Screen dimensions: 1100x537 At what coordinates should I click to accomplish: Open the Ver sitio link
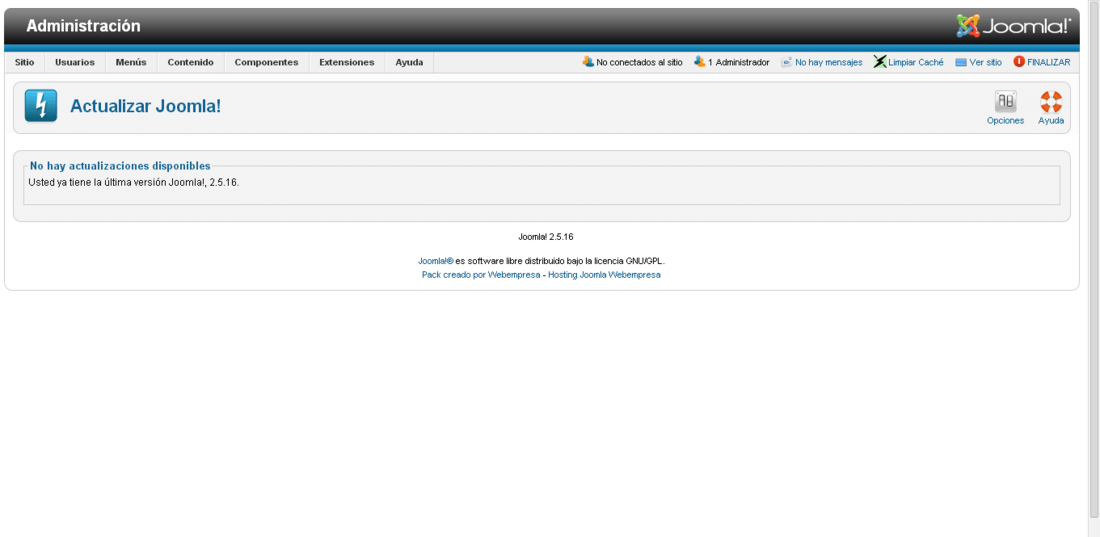pyautogui.click(x=986, y=62)
